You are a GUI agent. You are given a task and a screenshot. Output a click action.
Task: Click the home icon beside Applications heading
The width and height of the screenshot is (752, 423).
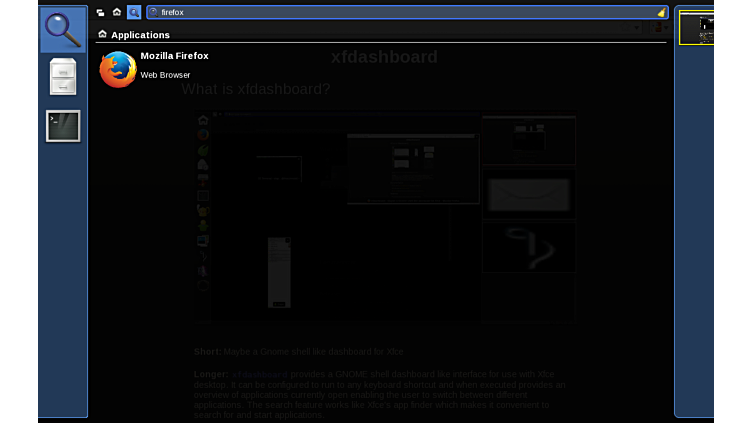click(102, 34)
